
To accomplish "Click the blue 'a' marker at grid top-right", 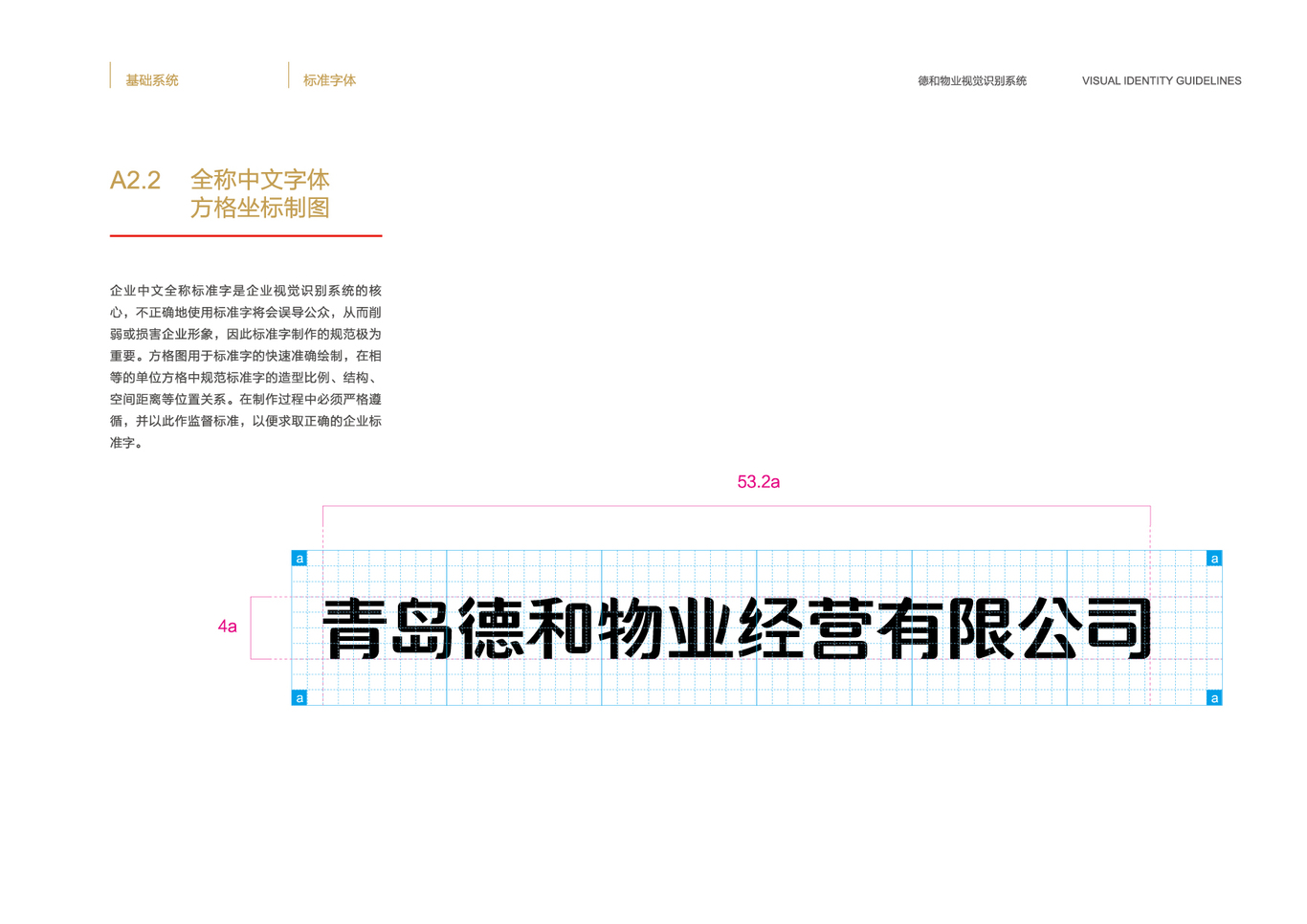I will [1214, 559].
